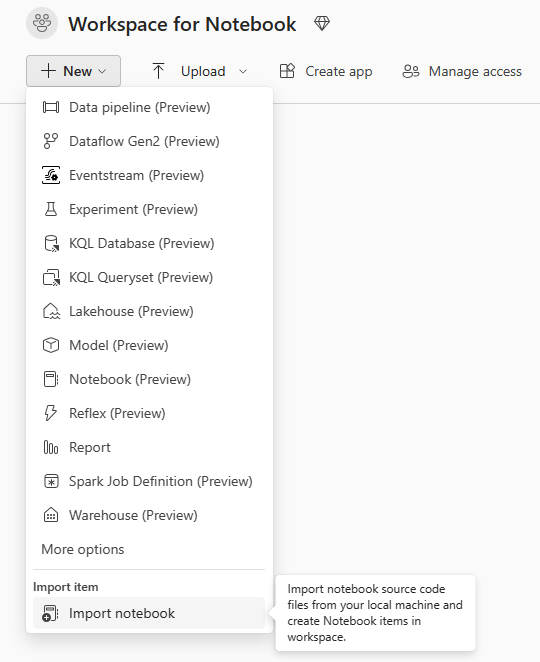The width and height of the screenshot is (540, 662).
Task: Collapse the New dropdown menu
Action: [73, 71]
